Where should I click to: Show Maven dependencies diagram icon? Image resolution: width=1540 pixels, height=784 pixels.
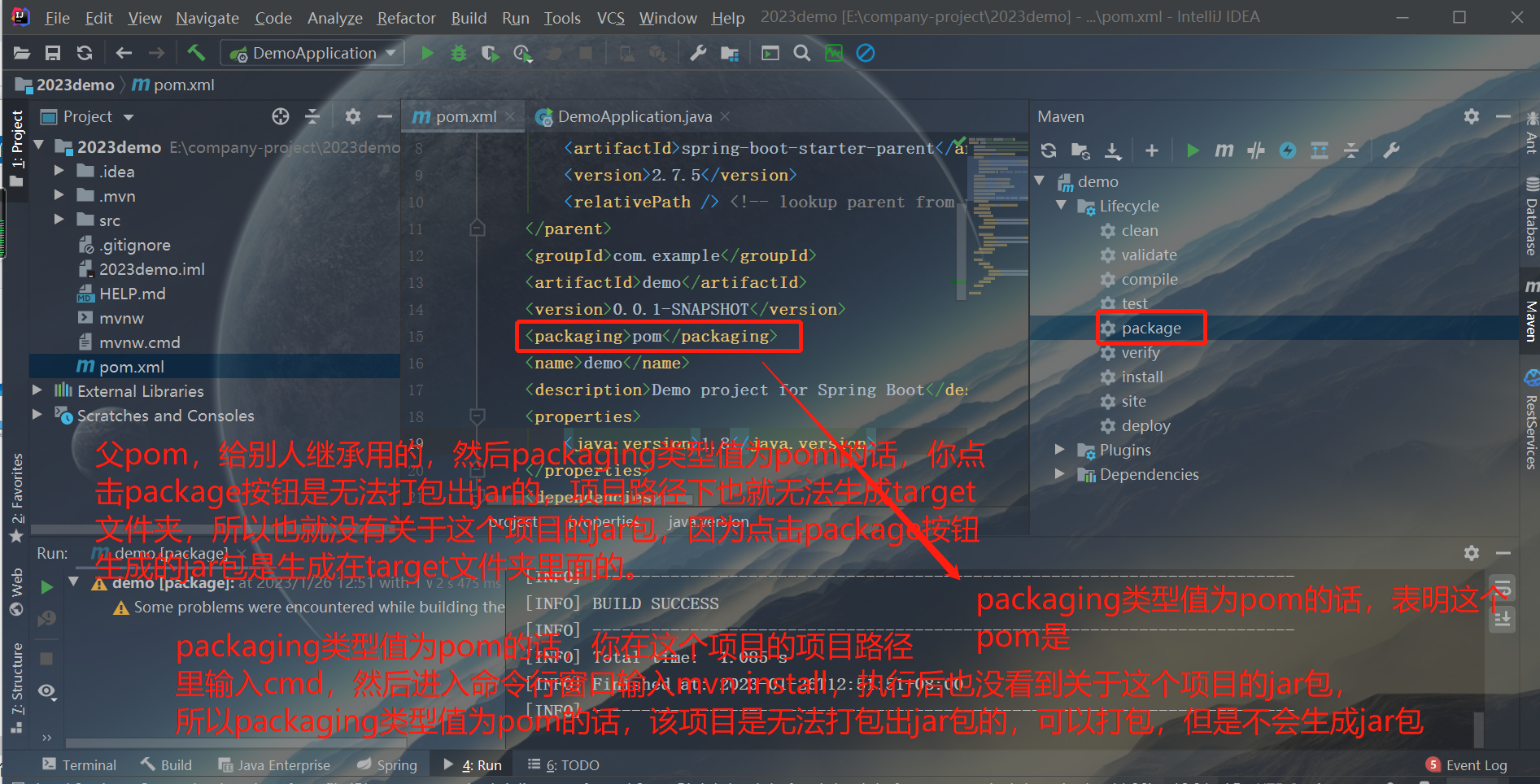point(1320,150)
